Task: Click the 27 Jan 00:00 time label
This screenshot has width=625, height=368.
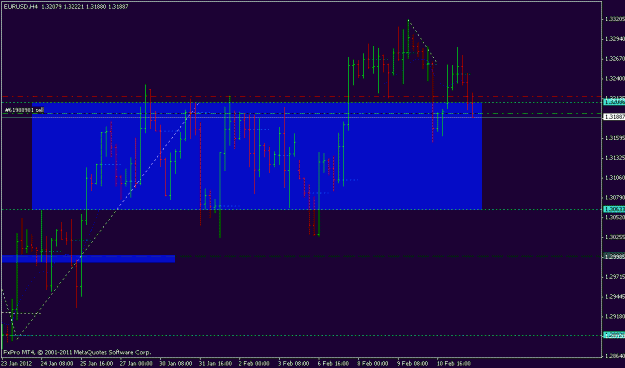Action: (x=136, y=364)
